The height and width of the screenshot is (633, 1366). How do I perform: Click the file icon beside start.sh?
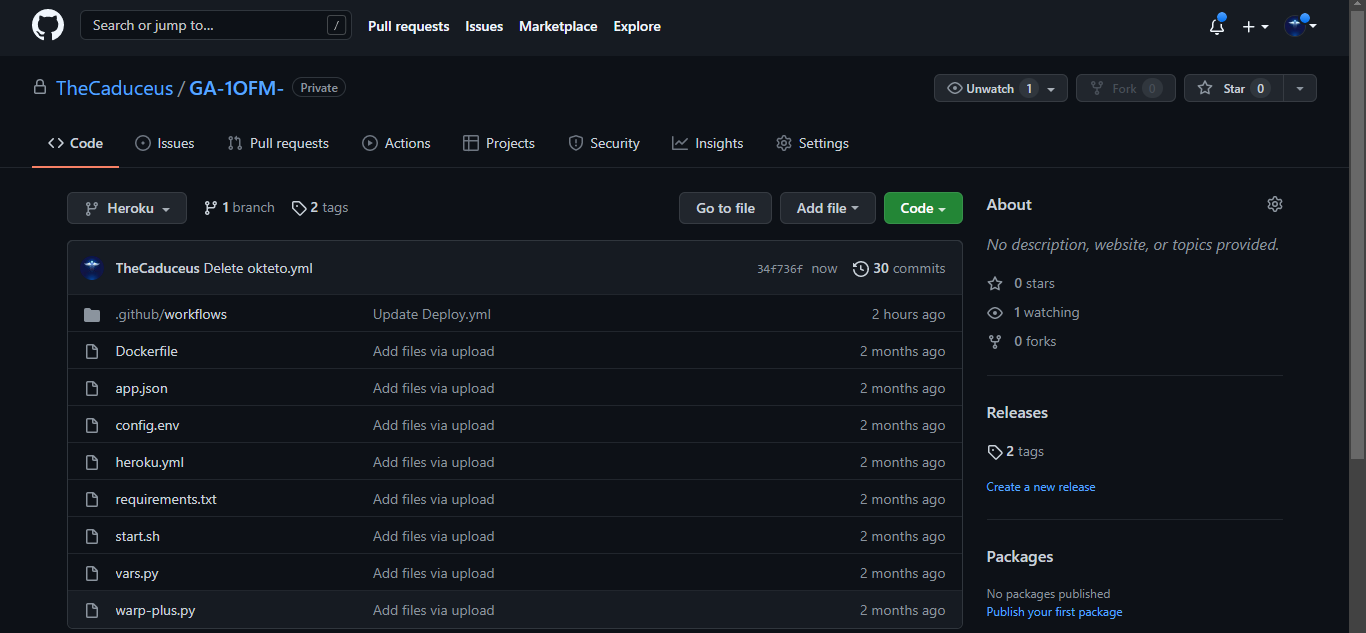point(92,536)
